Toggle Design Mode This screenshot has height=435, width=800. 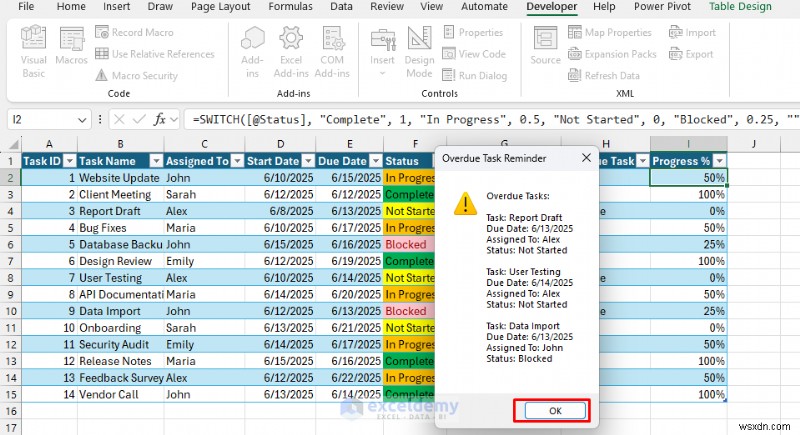pos(419,52)
